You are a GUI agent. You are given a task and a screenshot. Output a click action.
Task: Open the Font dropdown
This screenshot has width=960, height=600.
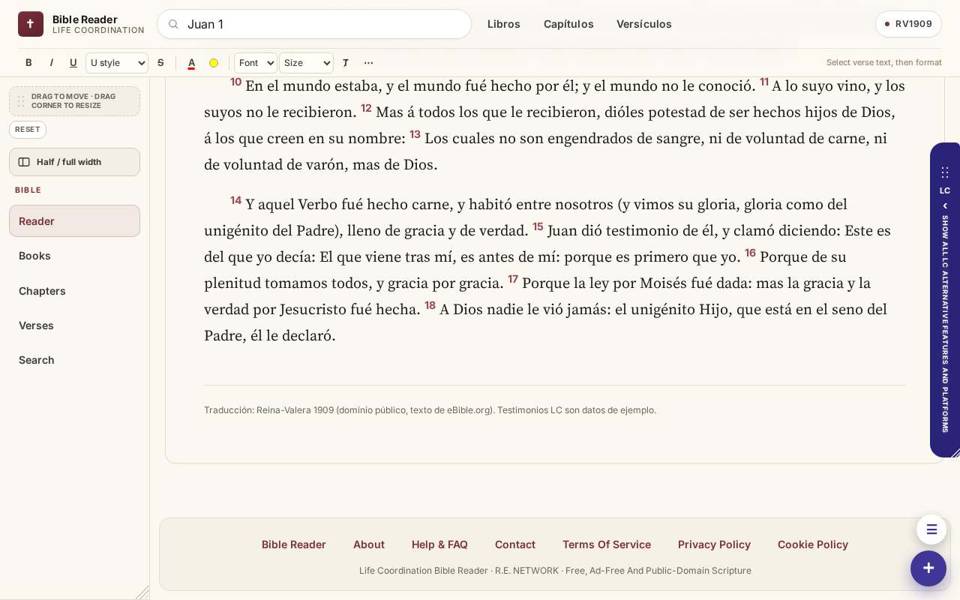pyautogui.click(x=255, y=62)
